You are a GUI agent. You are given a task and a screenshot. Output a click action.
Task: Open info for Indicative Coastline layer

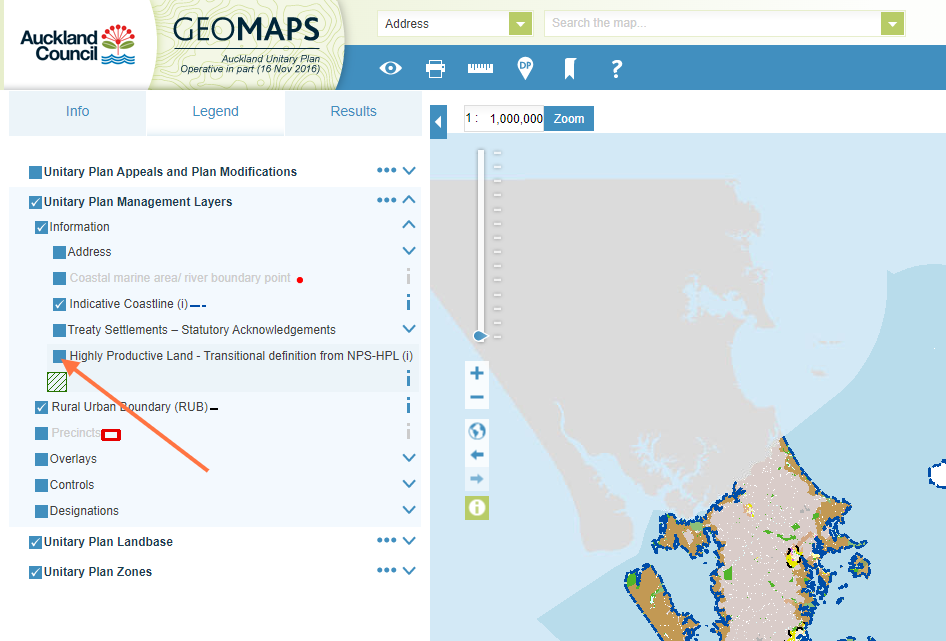(408, 302)
